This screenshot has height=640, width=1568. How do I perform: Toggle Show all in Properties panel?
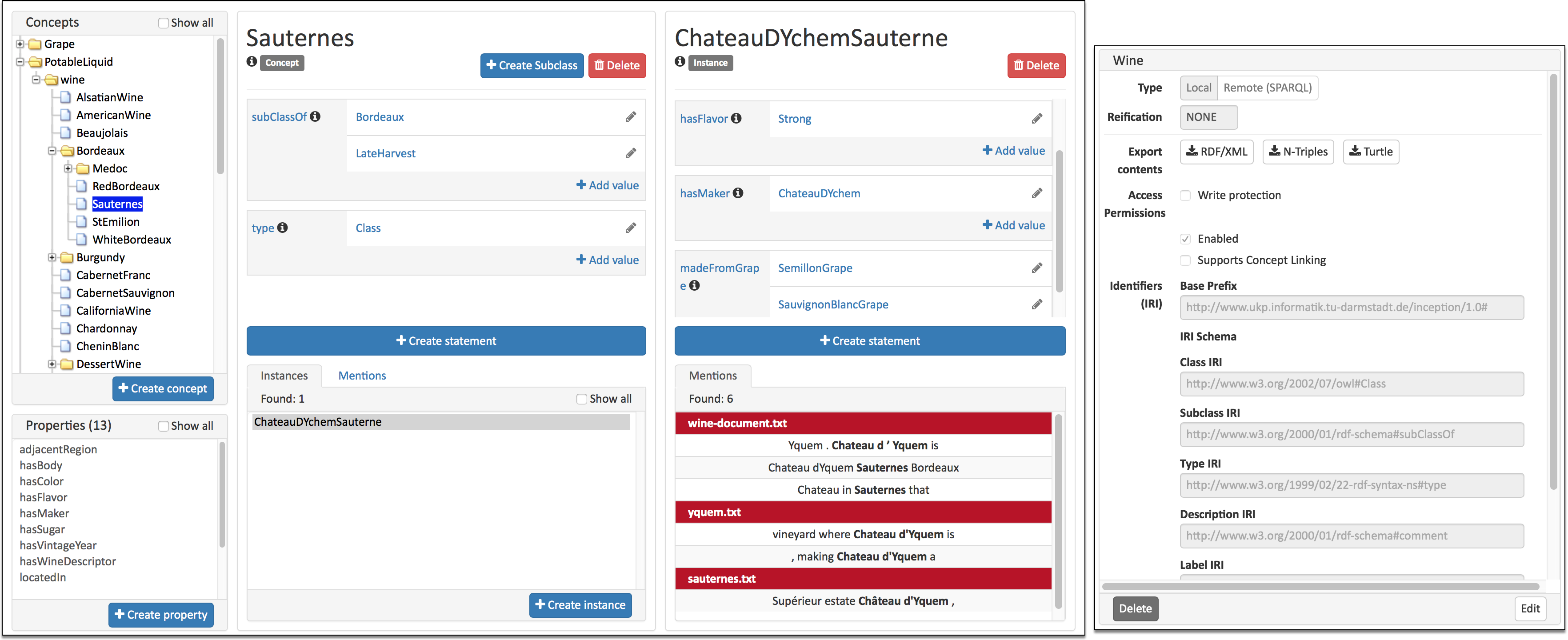(163, 426)
